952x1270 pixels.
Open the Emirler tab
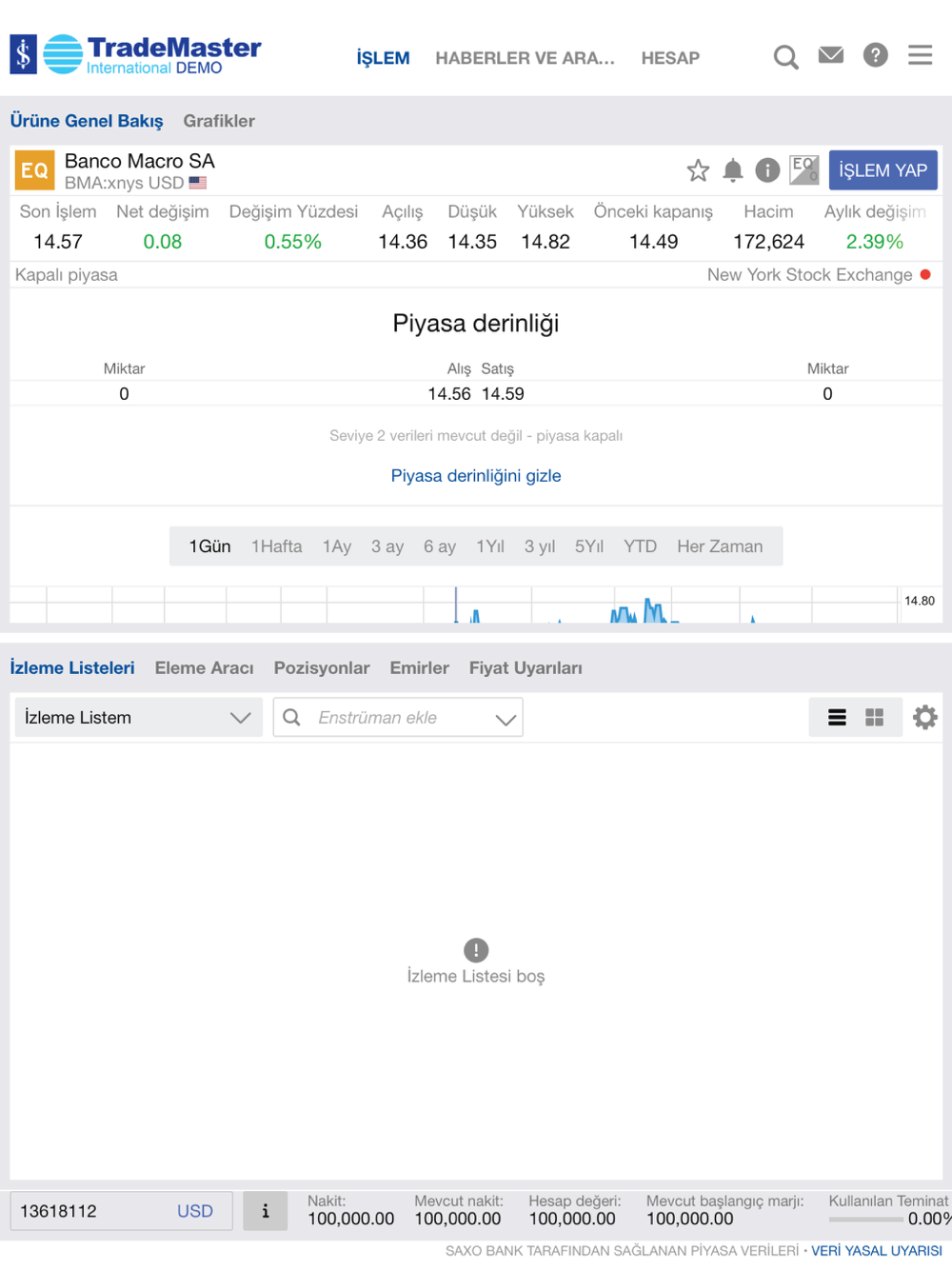pyautogui.click(x=419, y=668)
